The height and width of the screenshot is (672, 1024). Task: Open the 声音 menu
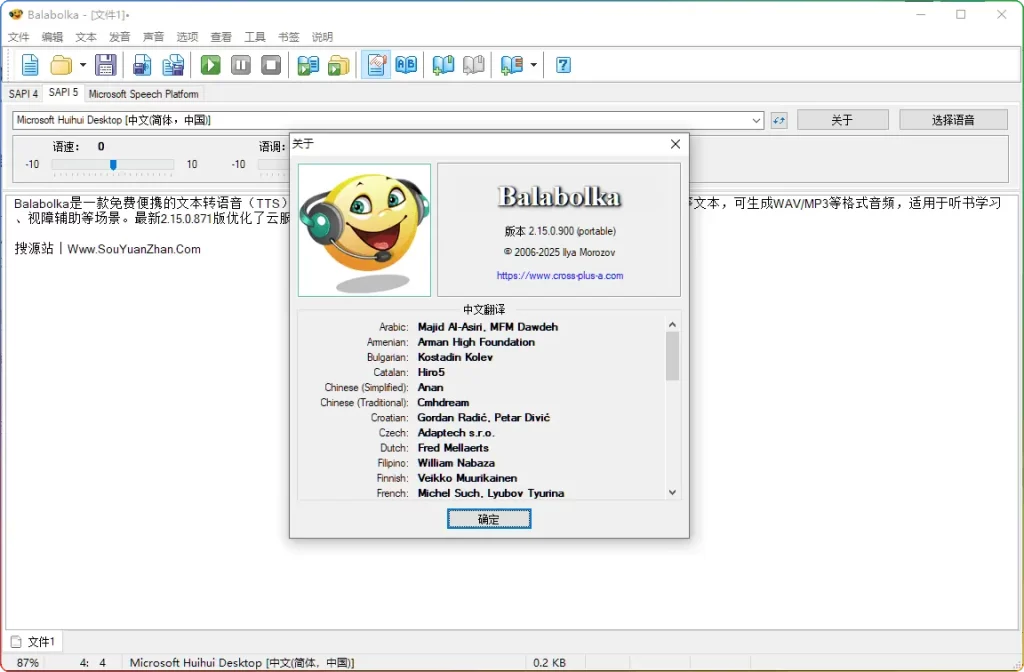[153, 37]
